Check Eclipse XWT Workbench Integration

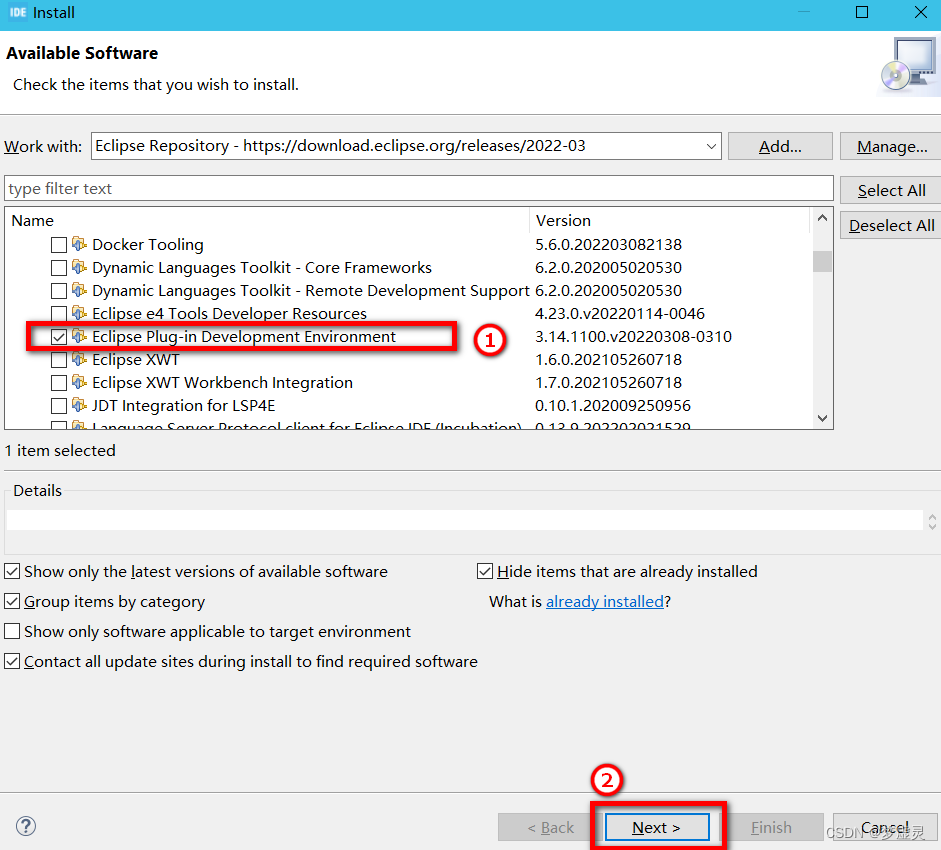click(x=59, y=383)
